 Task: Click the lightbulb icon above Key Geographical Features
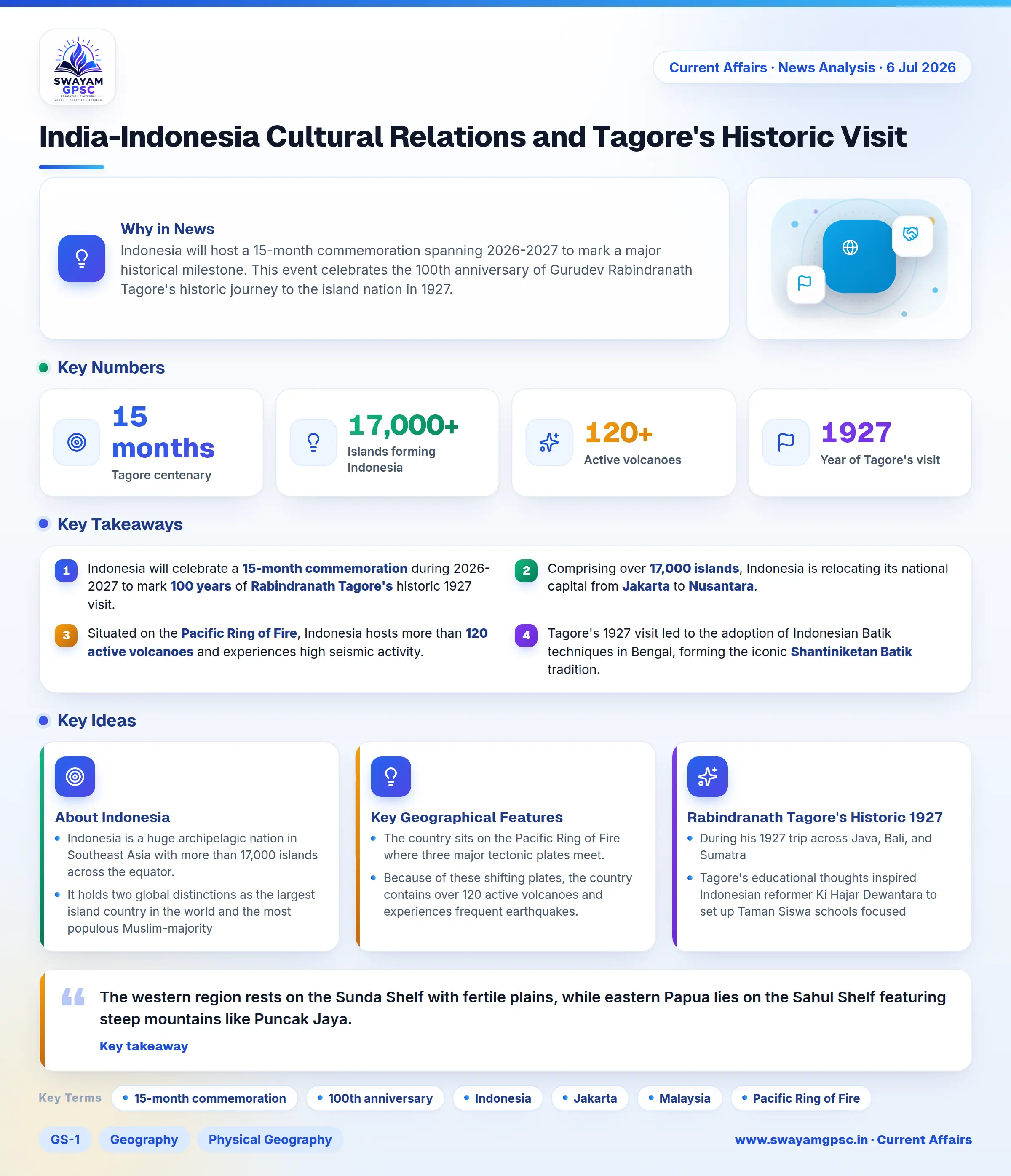390,776
